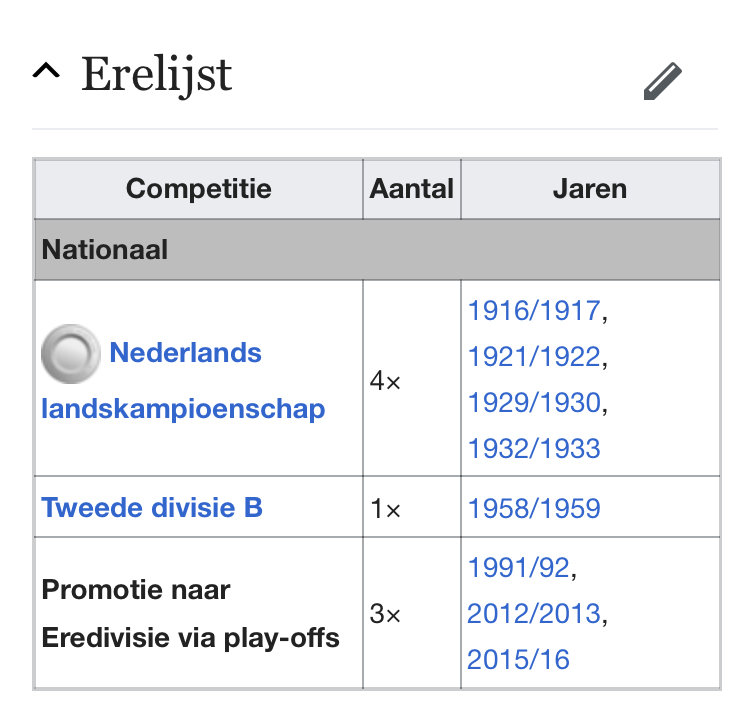
Task: Open the 2012/2013 season link
Action: [534, 614]
